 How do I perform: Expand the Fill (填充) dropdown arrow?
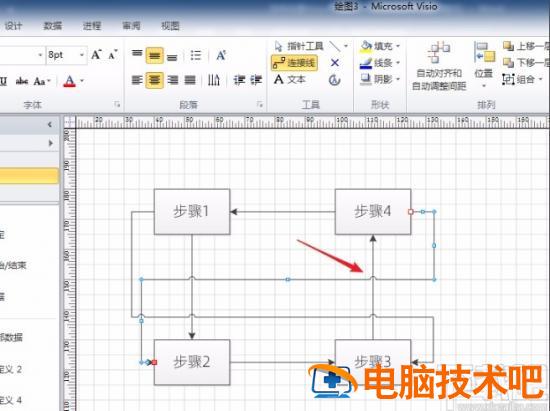[398, 46]
